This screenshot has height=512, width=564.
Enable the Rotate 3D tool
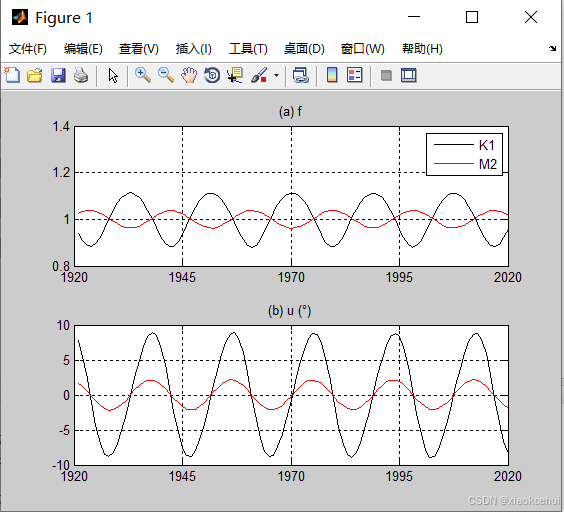212,76
